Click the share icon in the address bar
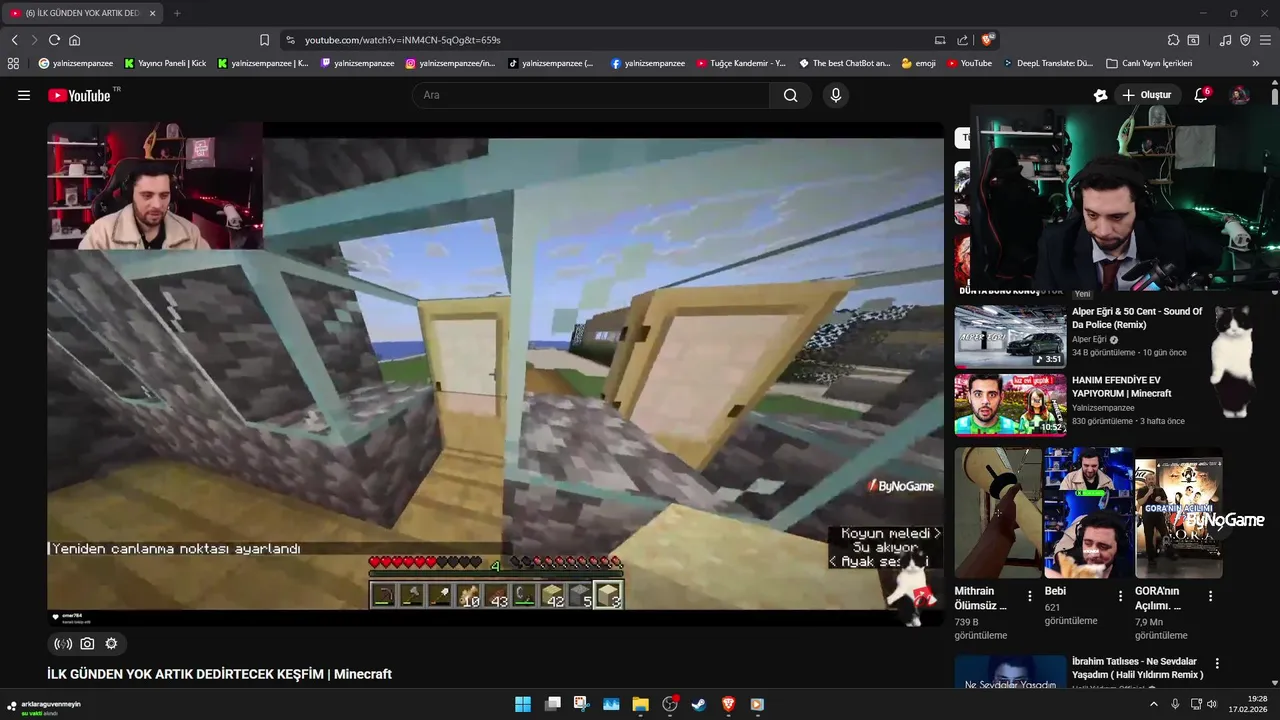The width and height of the screenshot is (1280, 720). [962, 40]
